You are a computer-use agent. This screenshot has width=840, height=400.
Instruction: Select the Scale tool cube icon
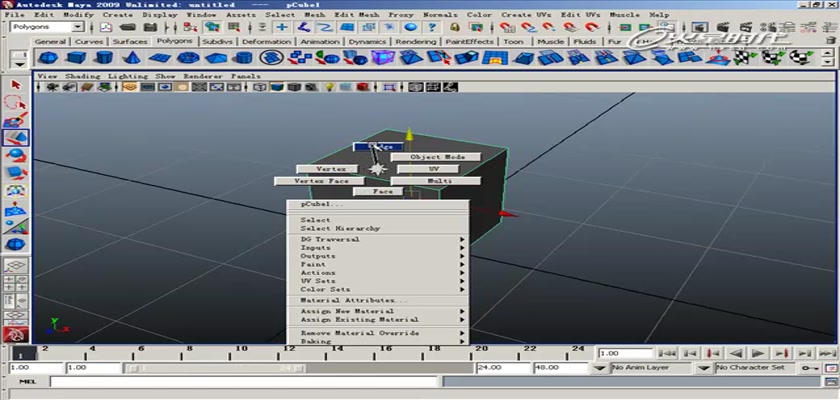(x=16, y=173)
